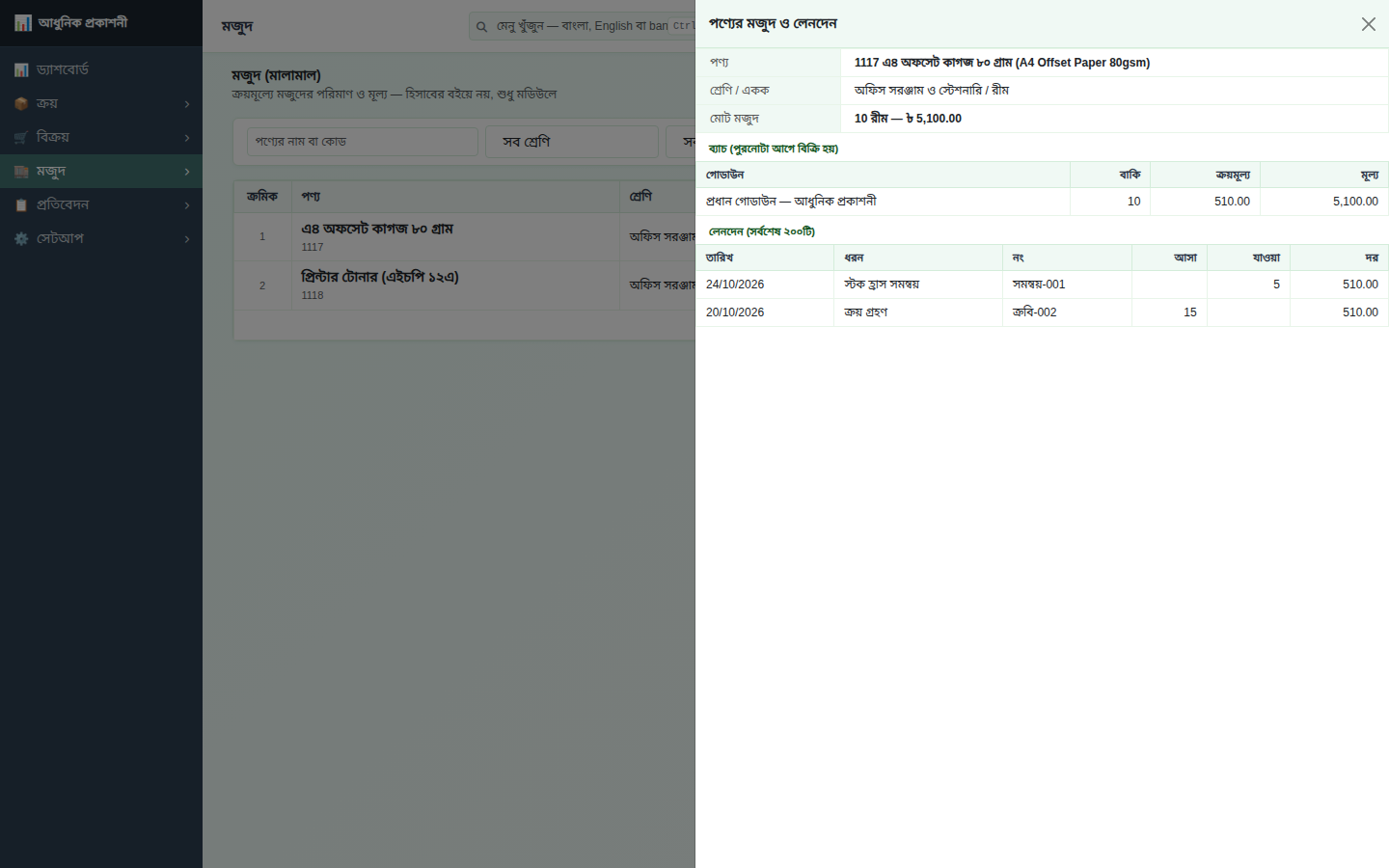Click the date 20/10/2026 in transactions
This screenshot has height=868, width=1389.
[735, 312]
